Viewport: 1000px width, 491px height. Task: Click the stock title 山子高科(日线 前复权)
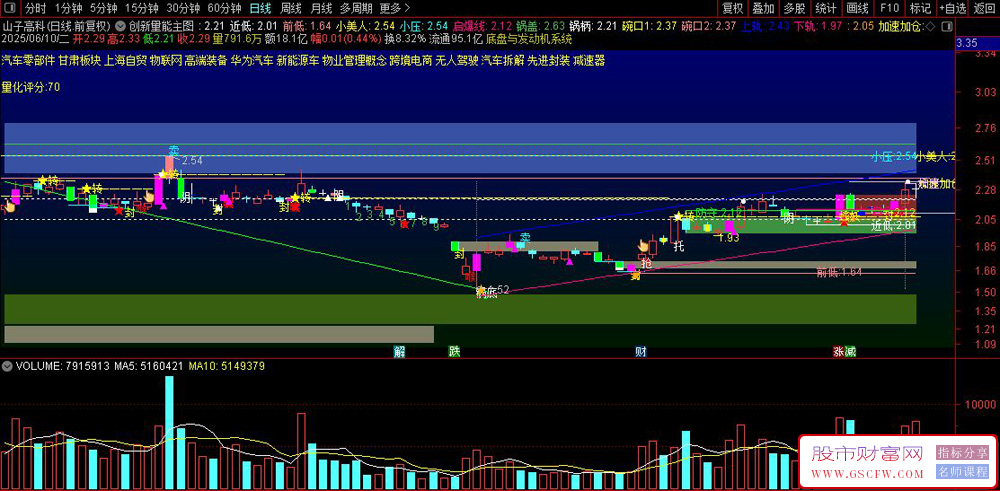pyautogui.click(x=57, y=27)
